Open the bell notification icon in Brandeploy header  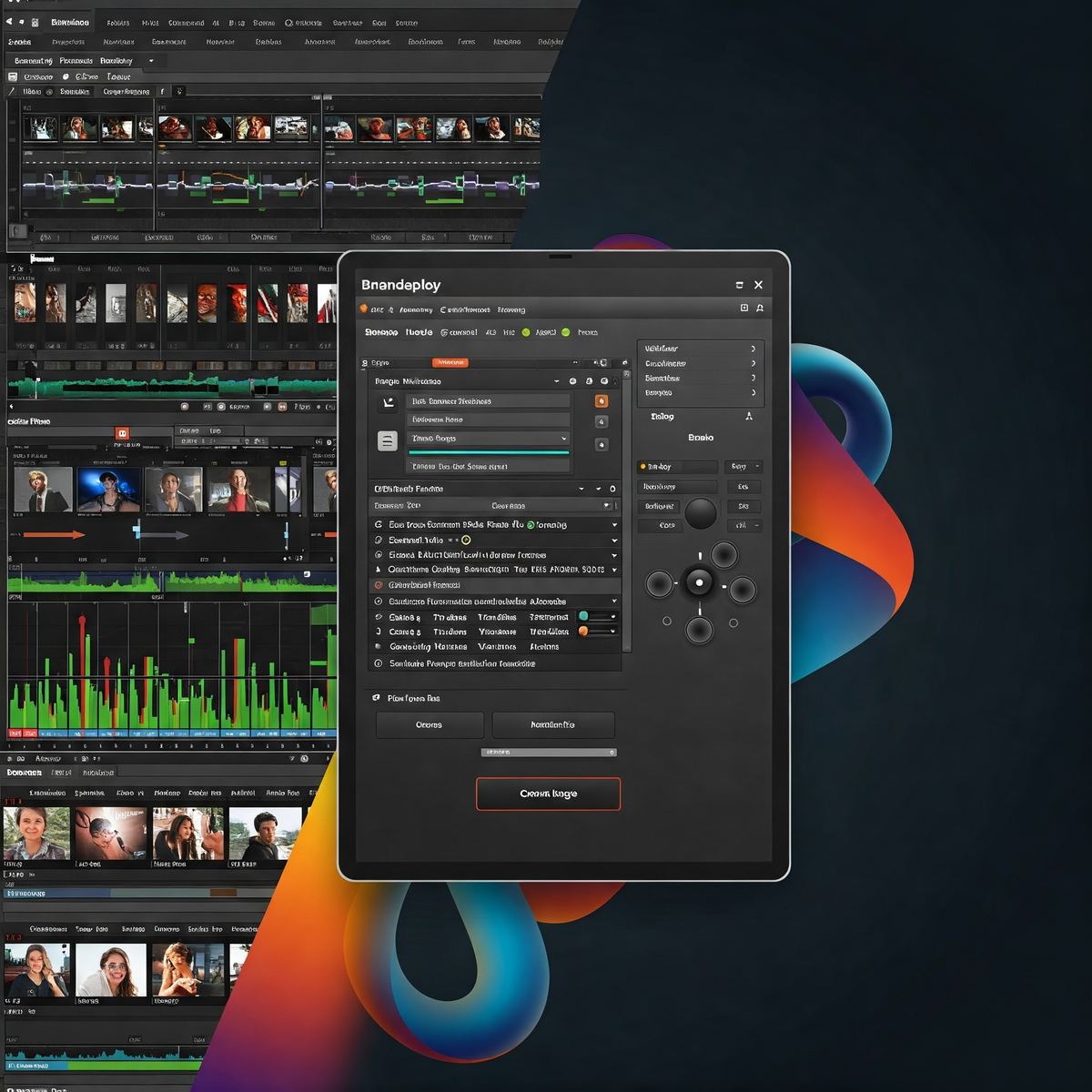click(760, 308)
